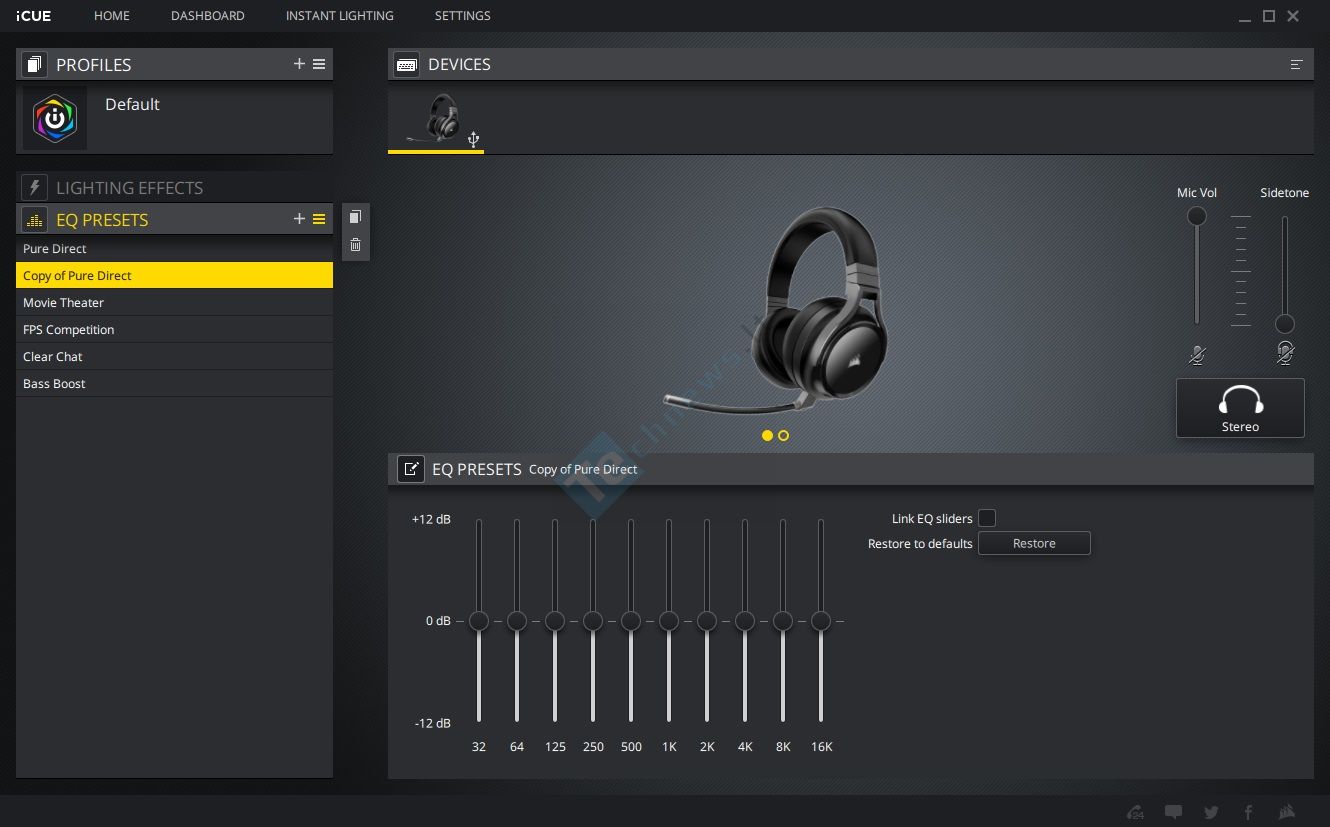Mute the microphone

pos(1197,354)
